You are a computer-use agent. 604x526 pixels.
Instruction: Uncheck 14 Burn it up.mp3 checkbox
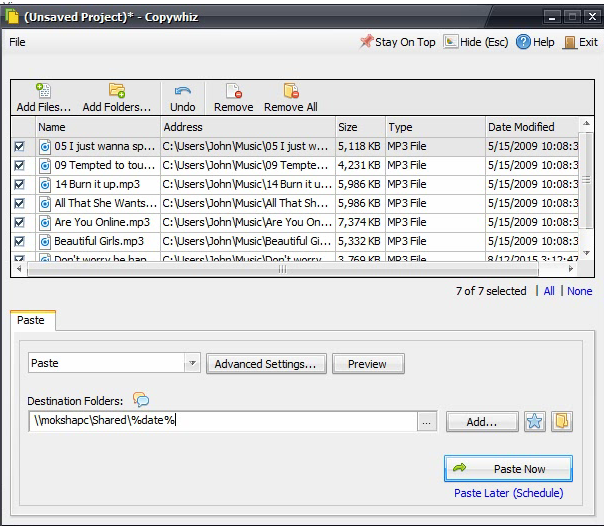(x=19, y=184)
